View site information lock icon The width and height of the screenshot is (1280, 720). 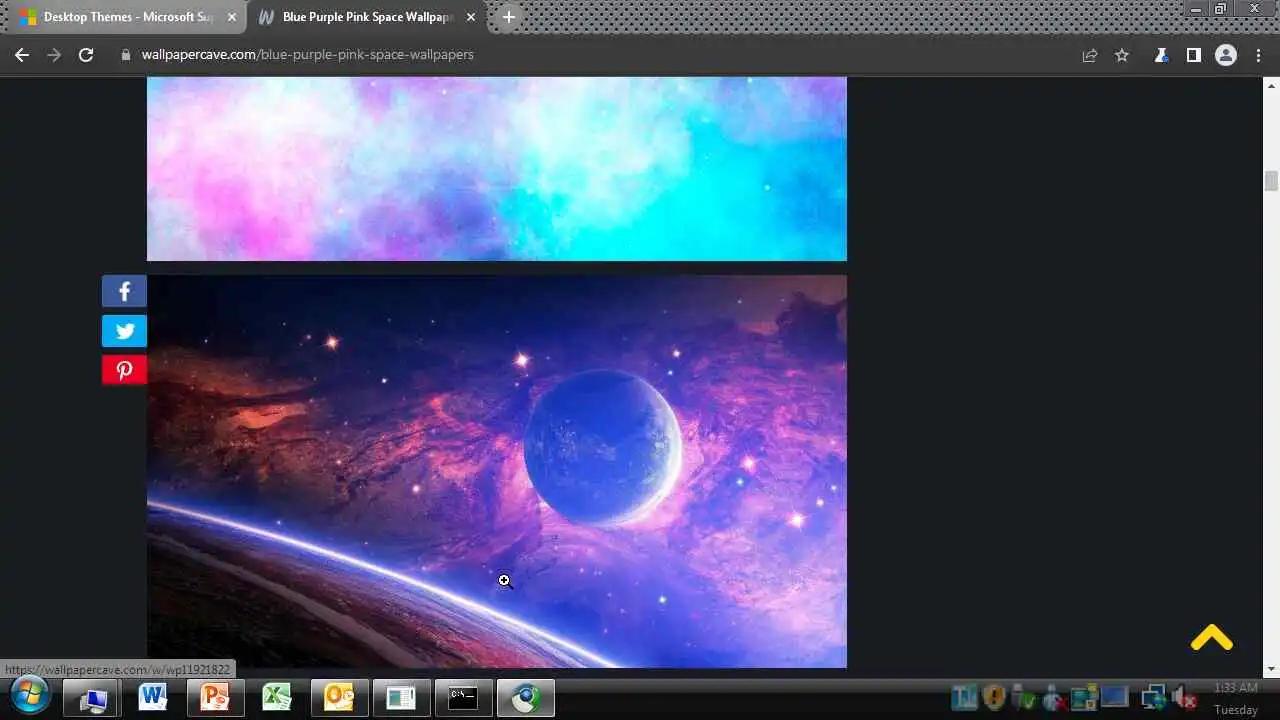126,55
